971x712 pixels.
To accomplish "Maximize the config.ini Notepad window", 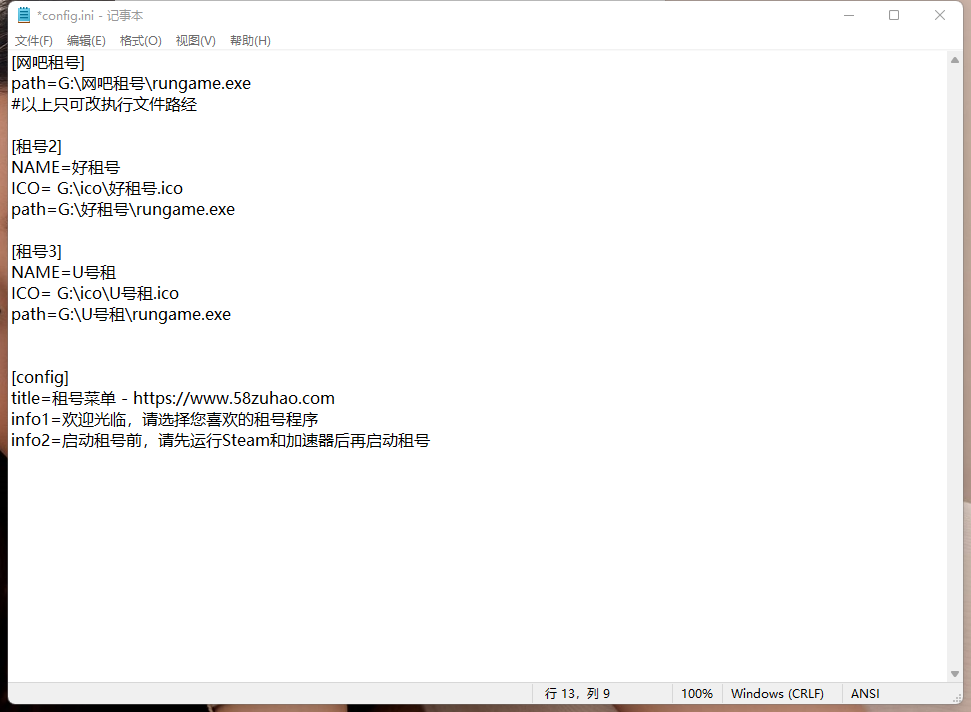I will point(894,15).
